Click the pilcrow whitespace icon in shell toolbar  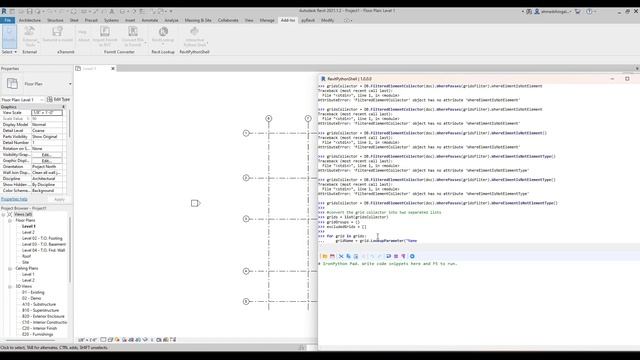pyautogui.click(x=403, y=256)
